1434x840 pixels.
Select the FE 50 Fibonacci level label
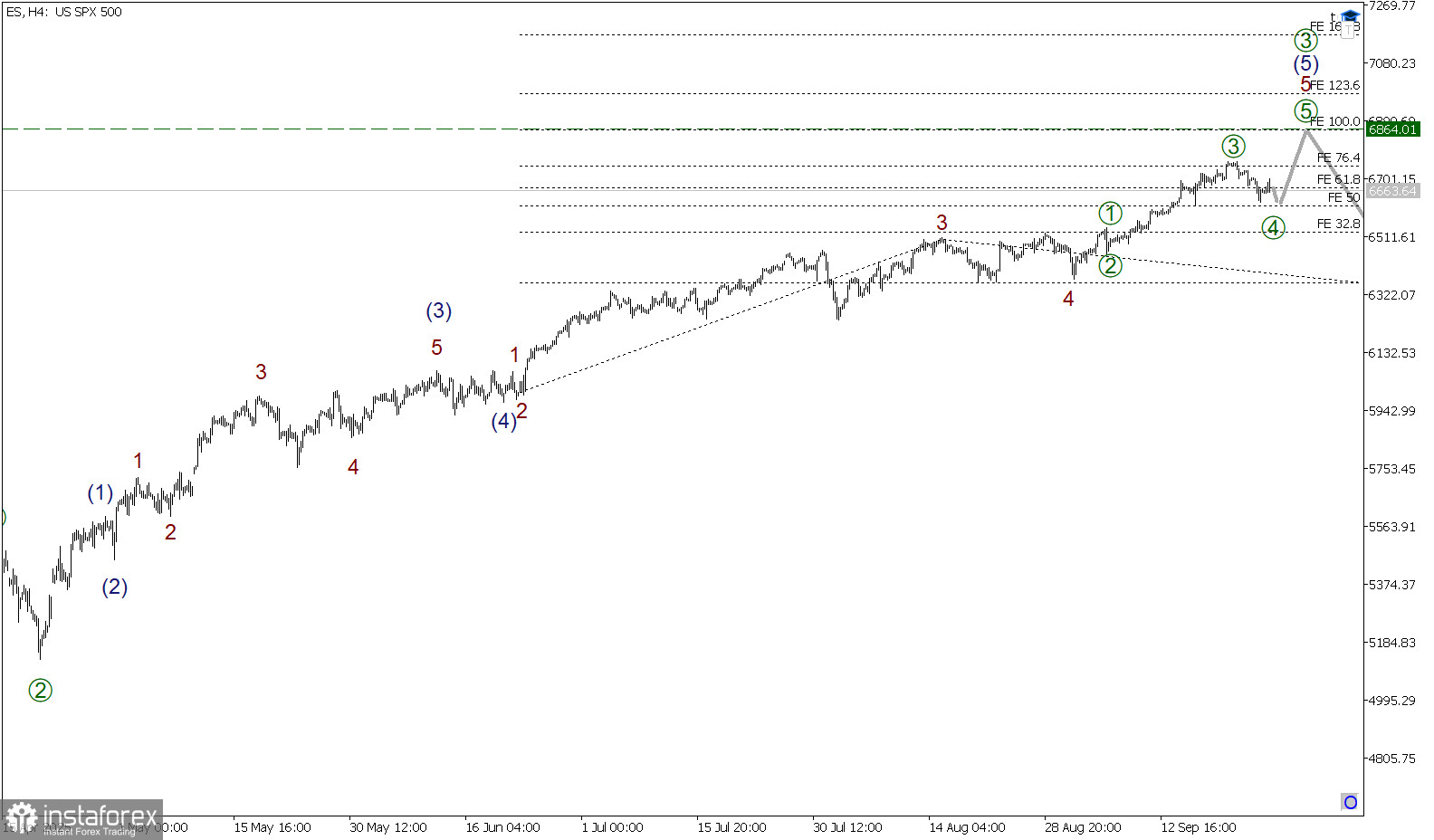pyautogui.click(x=1344, y=197)
